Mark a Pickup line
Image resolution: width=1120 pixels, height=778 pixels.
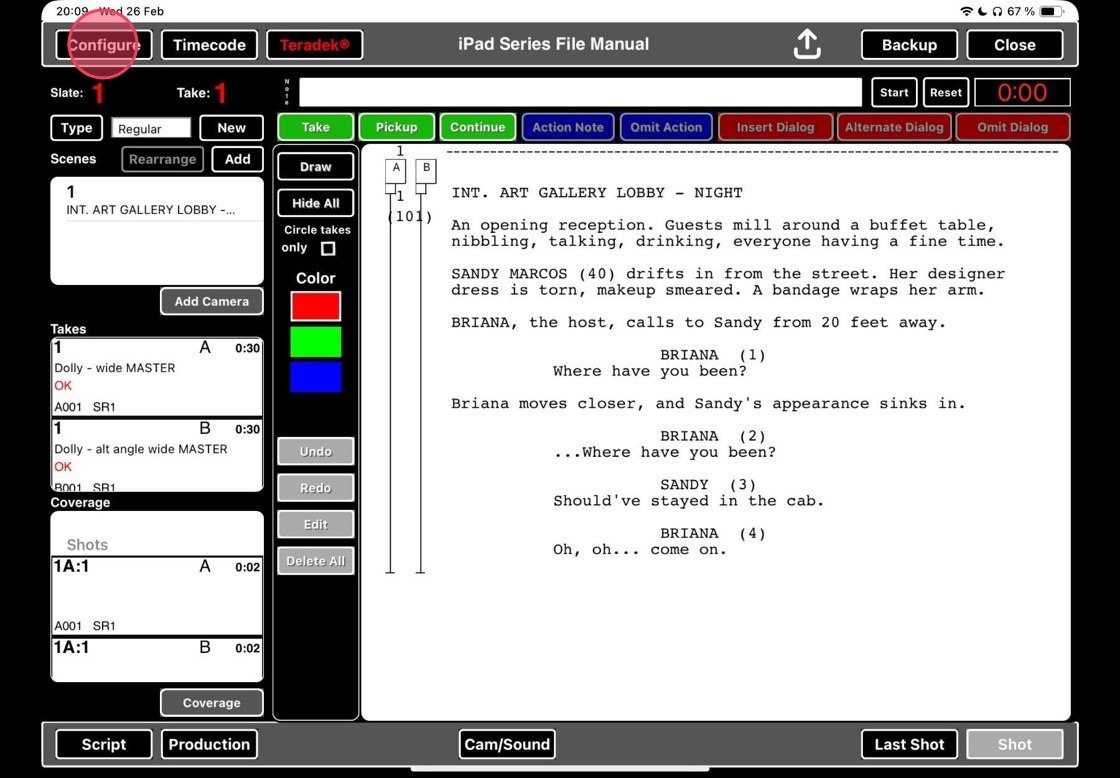click(x=396, y=127)
